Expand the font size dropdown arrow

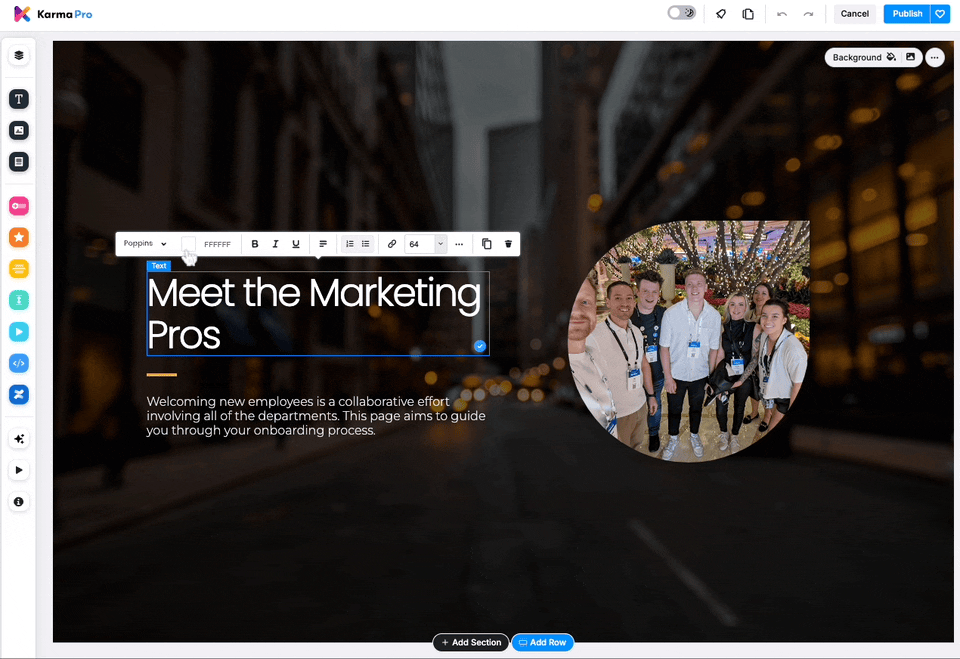pyautogui.click(x=440, y=244)
